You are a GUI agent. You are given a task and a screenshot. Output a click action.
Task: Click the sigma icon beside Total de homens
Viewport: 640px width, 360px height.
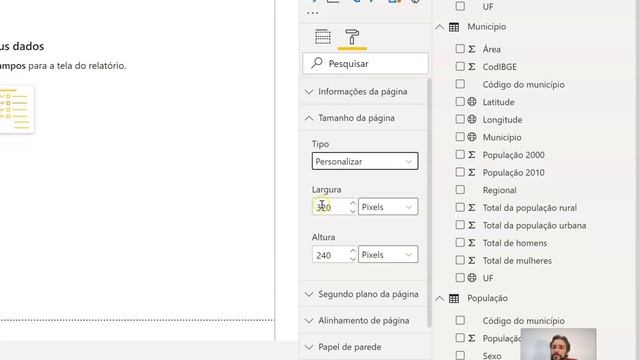tap(472, 242)
